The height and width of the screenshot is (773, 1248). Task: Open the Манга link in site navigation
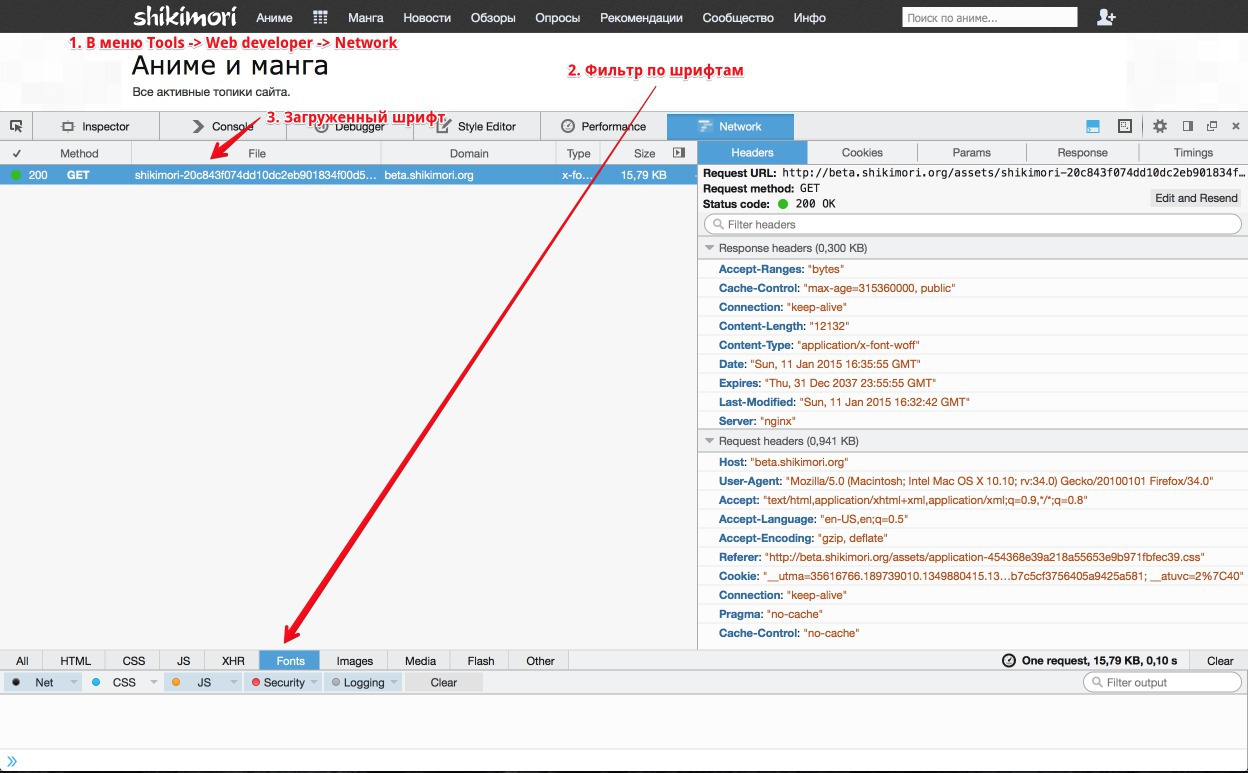pos(365,18)
